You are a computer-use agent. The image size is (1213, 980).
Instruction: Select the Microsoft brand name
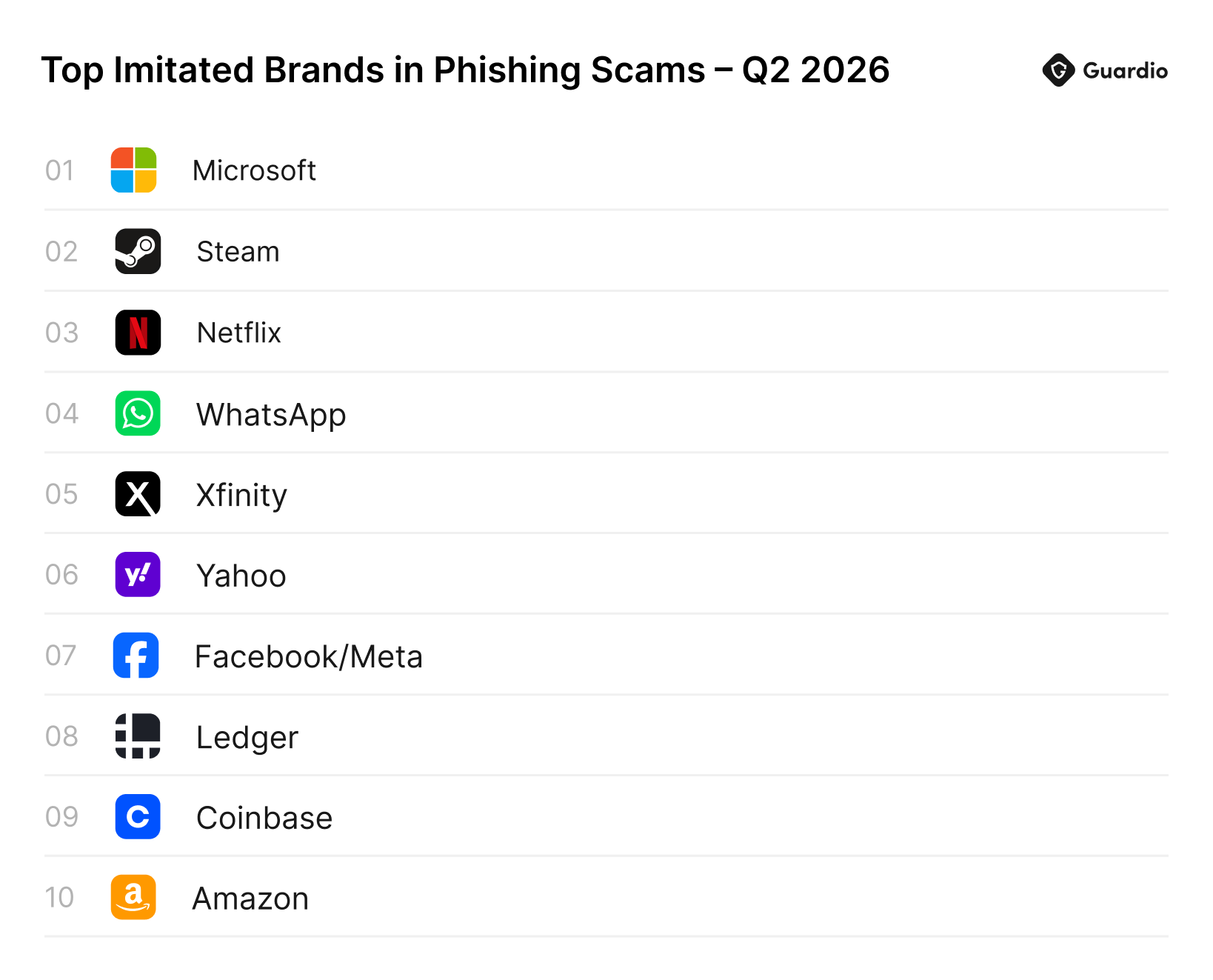(x=254, y=170)
